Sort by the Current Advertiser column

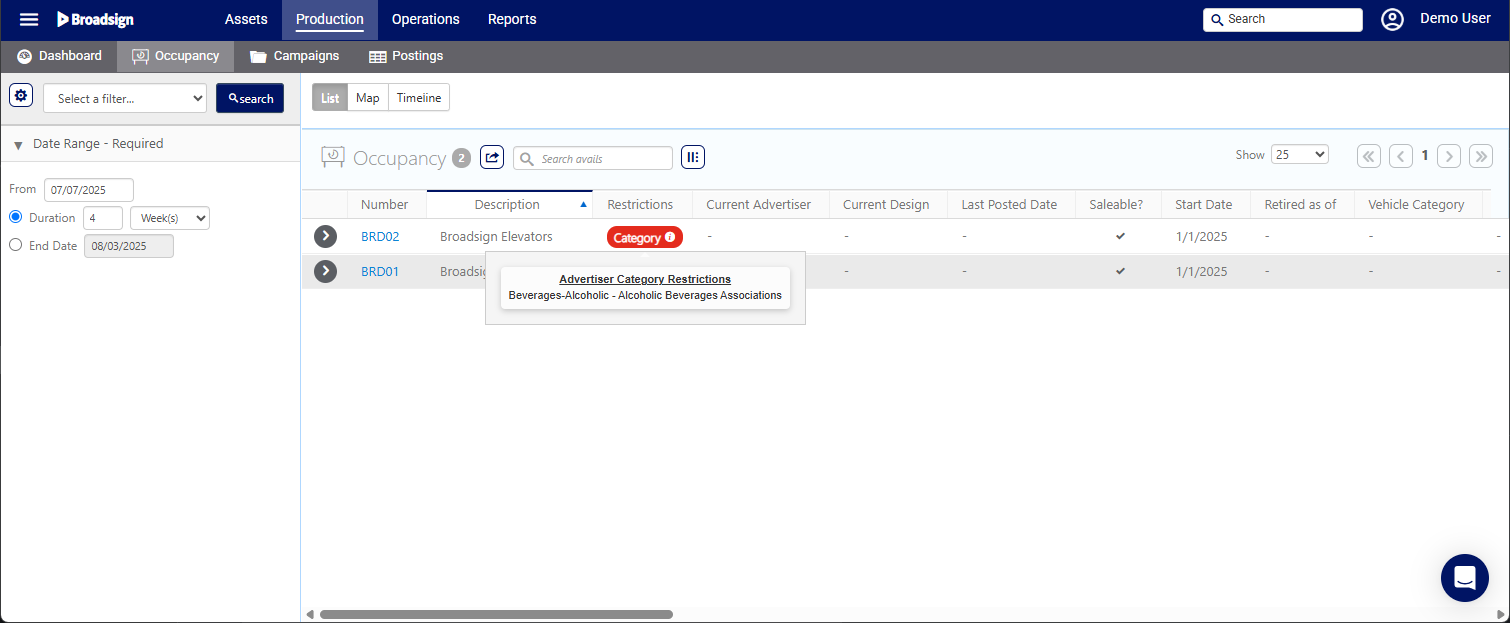pos(759,204)
